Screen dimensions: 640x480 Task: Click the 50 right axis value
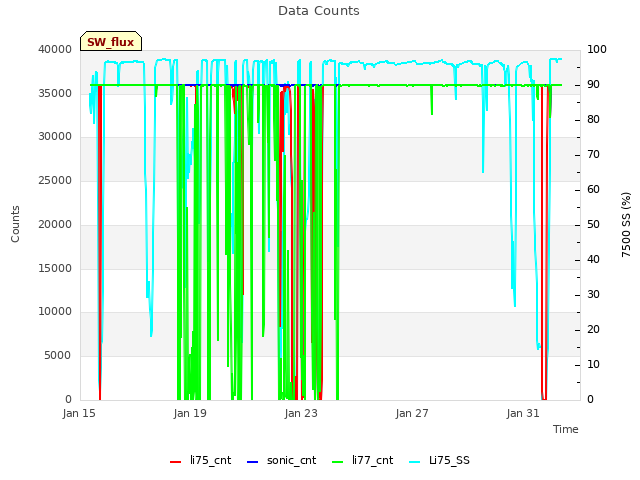tap(593, 224)
